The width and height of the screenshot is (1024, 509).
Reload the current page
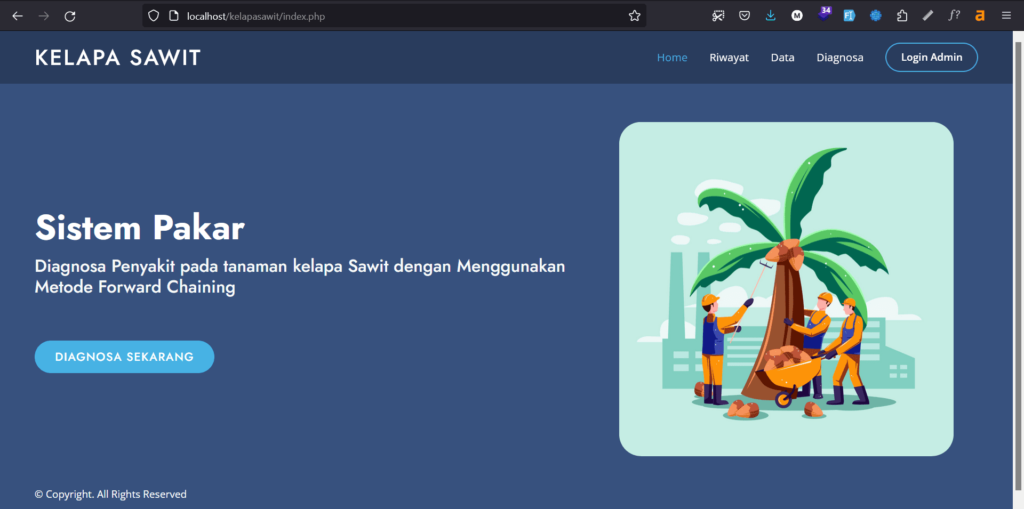[x=70, y=16]
